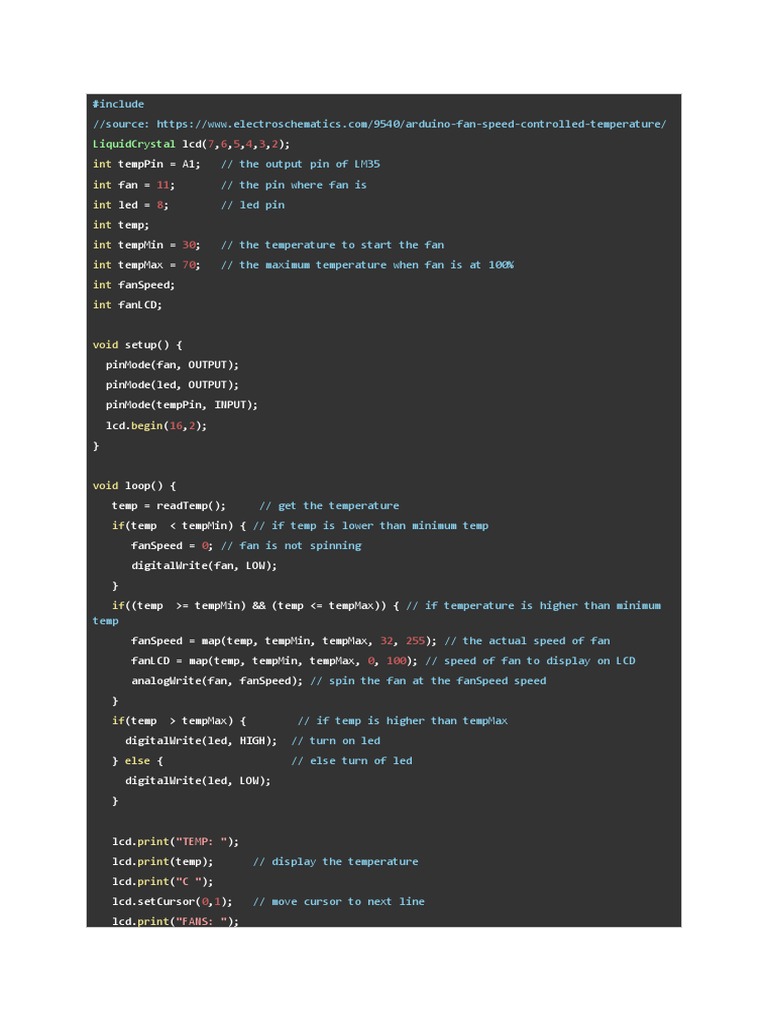Click the electroschematics source URL
The width and height of the screenshot is (768, 1024).
click(x=411, y=124)
